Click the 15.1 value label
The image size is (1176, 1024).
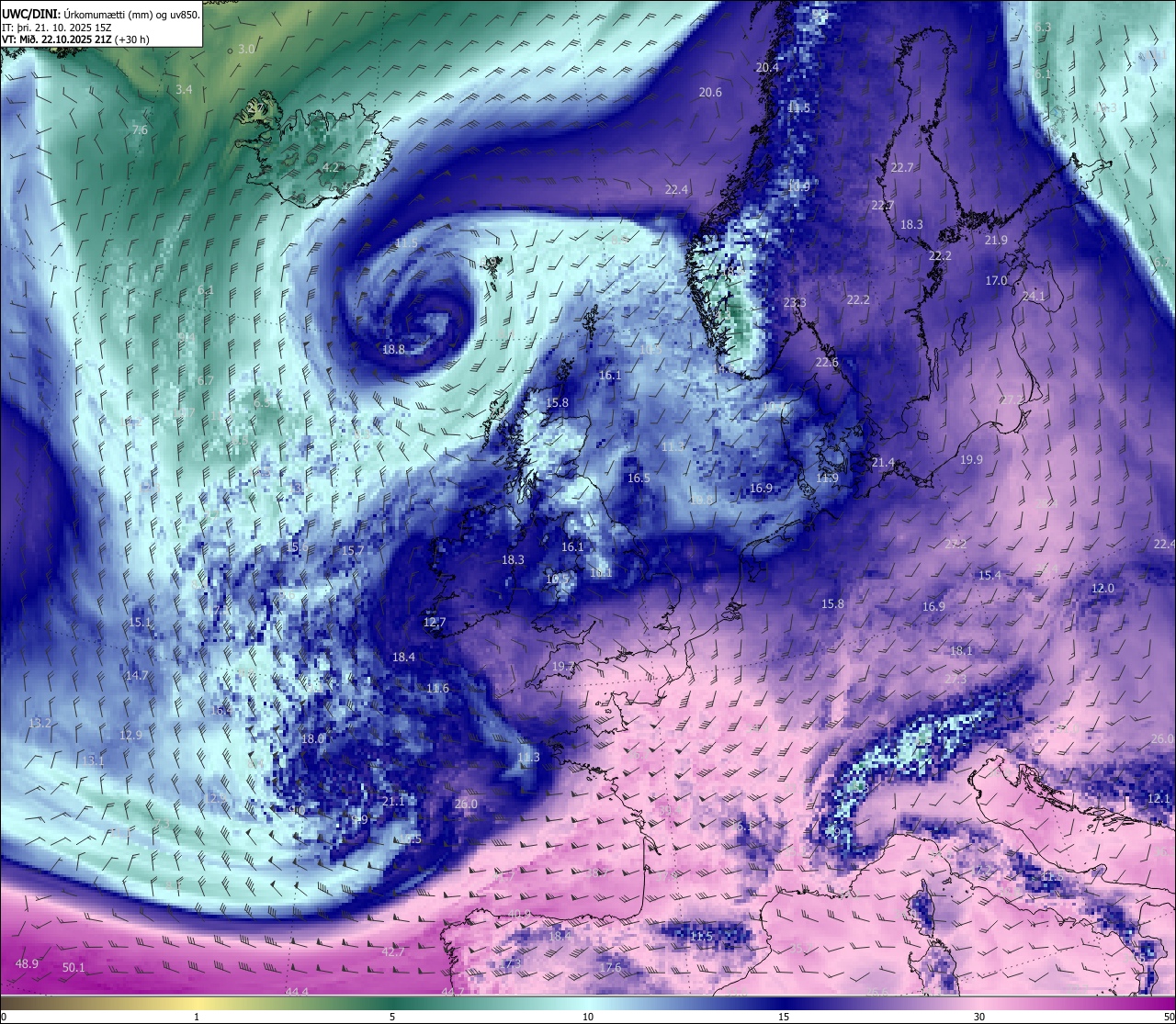pos(140,622)
